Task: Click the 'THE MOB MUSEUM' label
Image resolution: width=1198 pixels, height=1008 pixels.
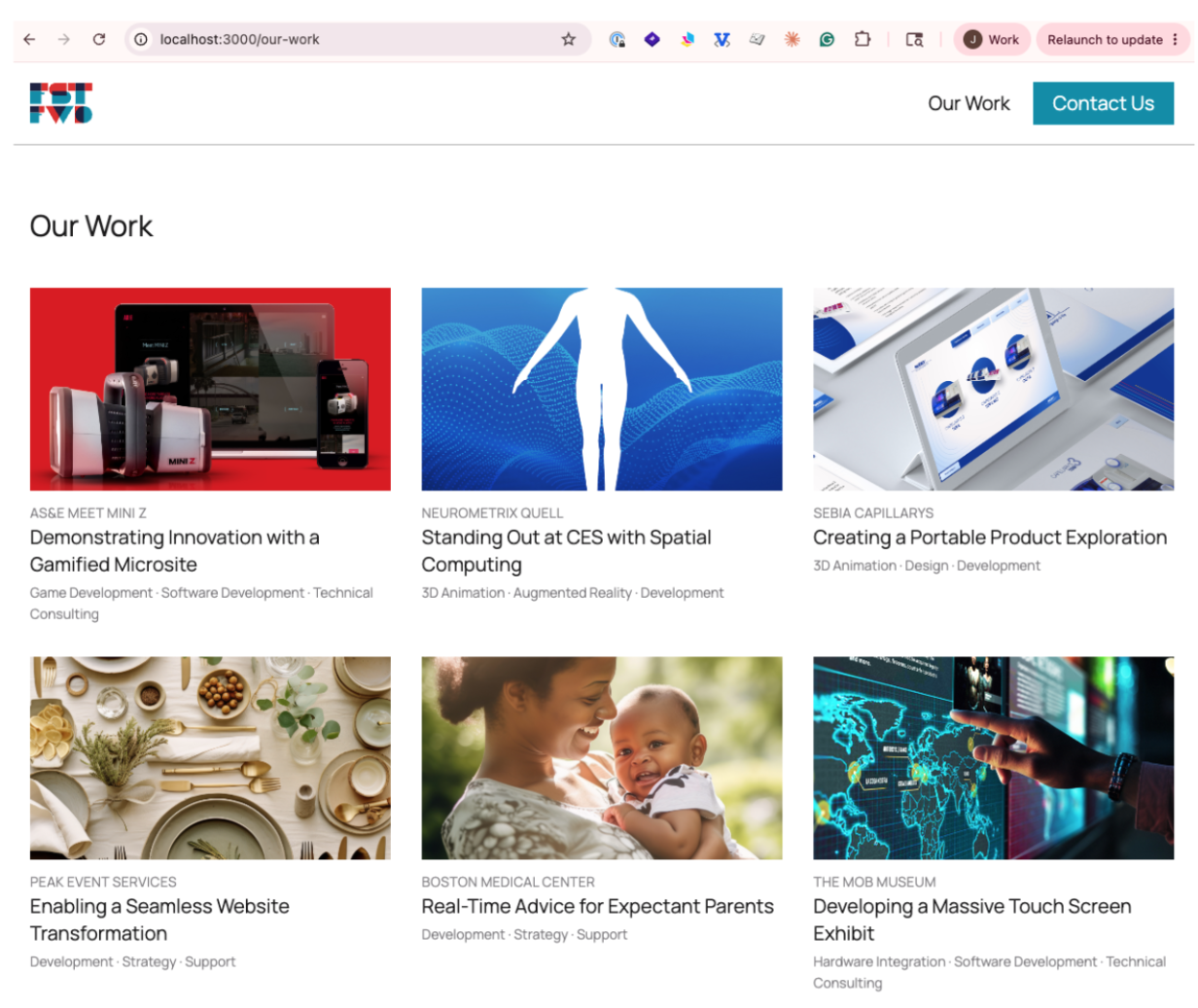Action: (x=875, y=883)
